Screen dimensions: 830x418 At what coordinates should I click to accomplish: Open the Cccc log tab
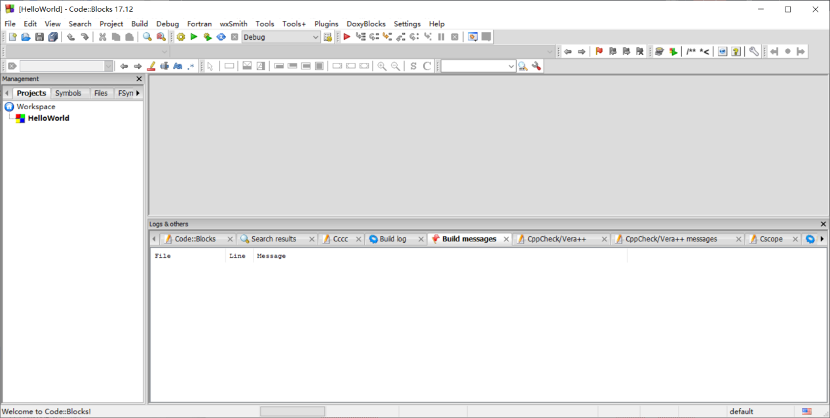[340, 239]
